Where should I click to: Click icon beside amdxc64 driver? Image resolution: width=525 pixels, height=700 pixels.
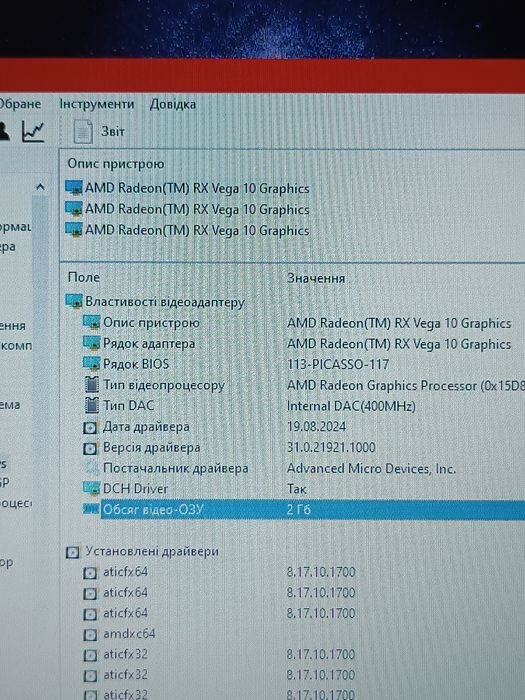click(x=91, y=634)
